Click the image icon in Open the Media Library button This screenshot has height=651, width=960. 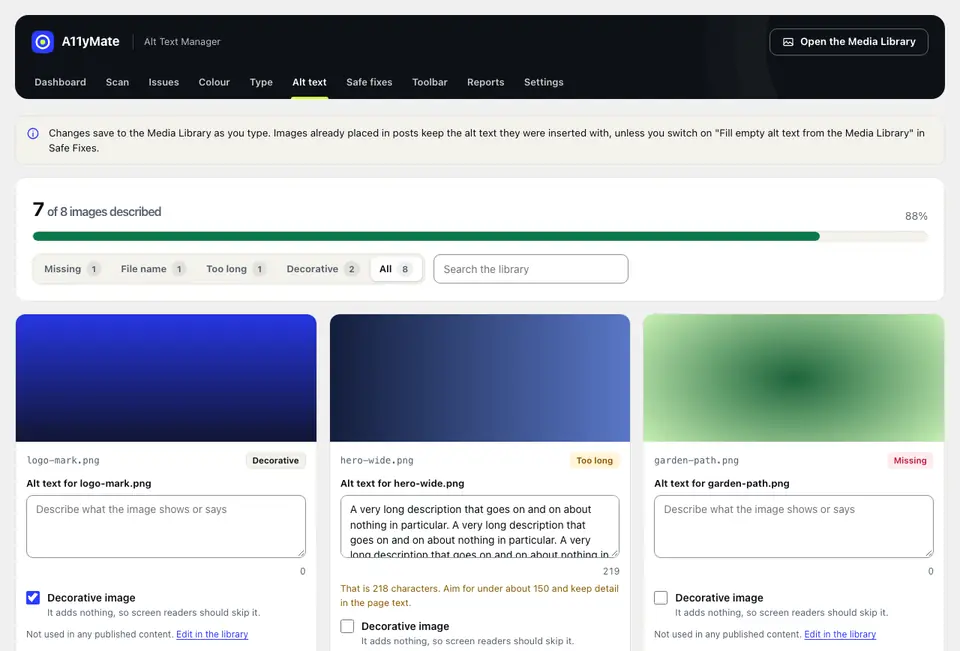[788, 42]
